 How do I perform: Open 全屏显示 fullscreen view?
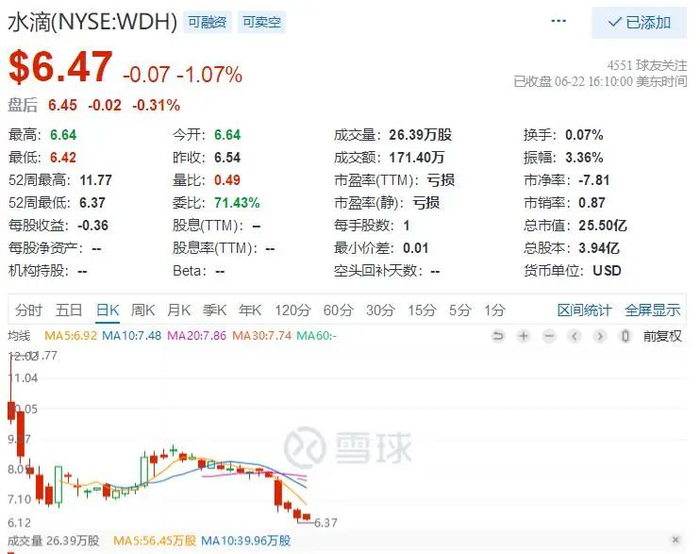tap(652, 310)
